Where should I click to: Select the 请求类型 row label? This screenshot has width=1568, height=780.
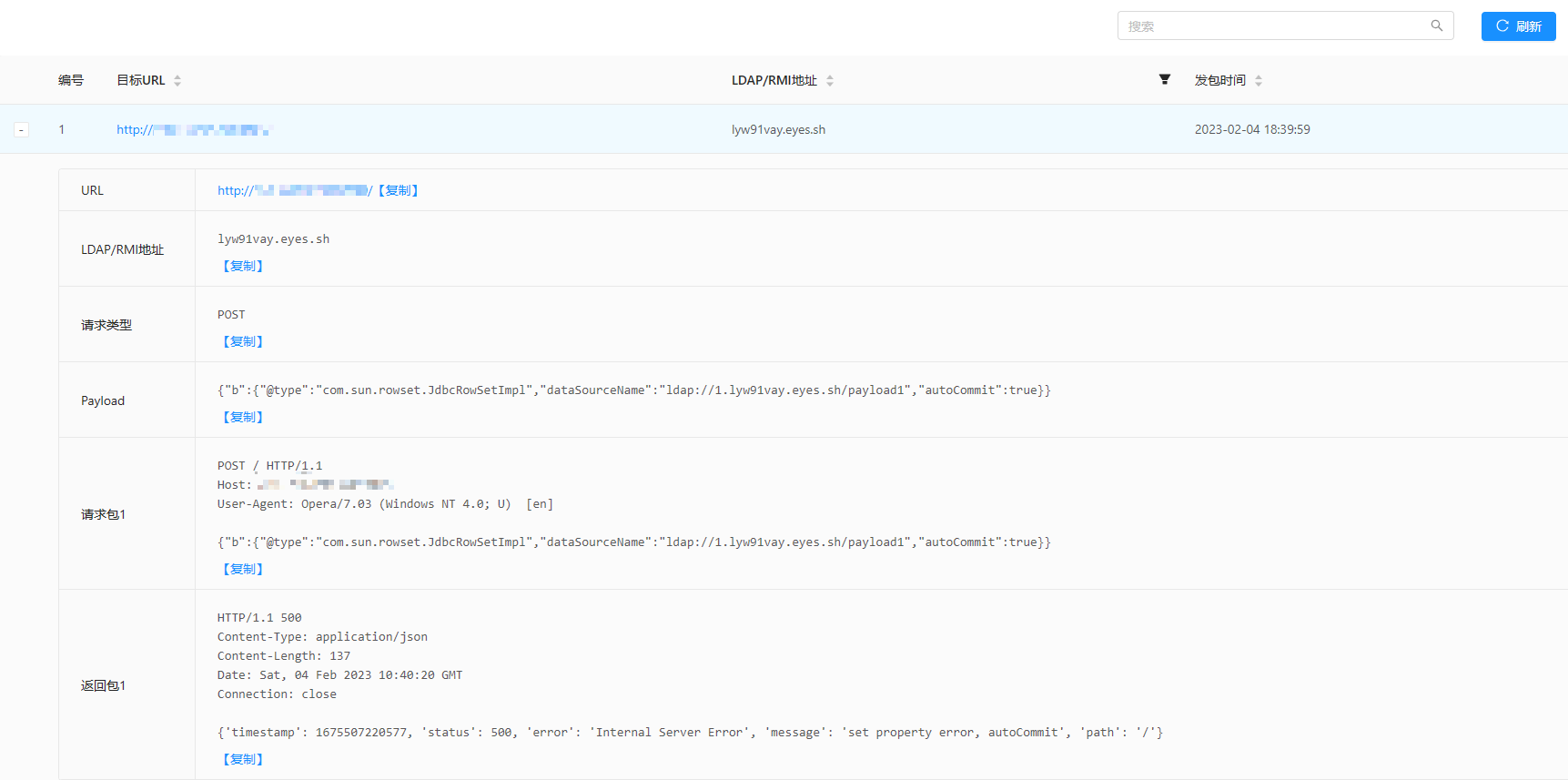pyautogui.click(x=106, y=325)
